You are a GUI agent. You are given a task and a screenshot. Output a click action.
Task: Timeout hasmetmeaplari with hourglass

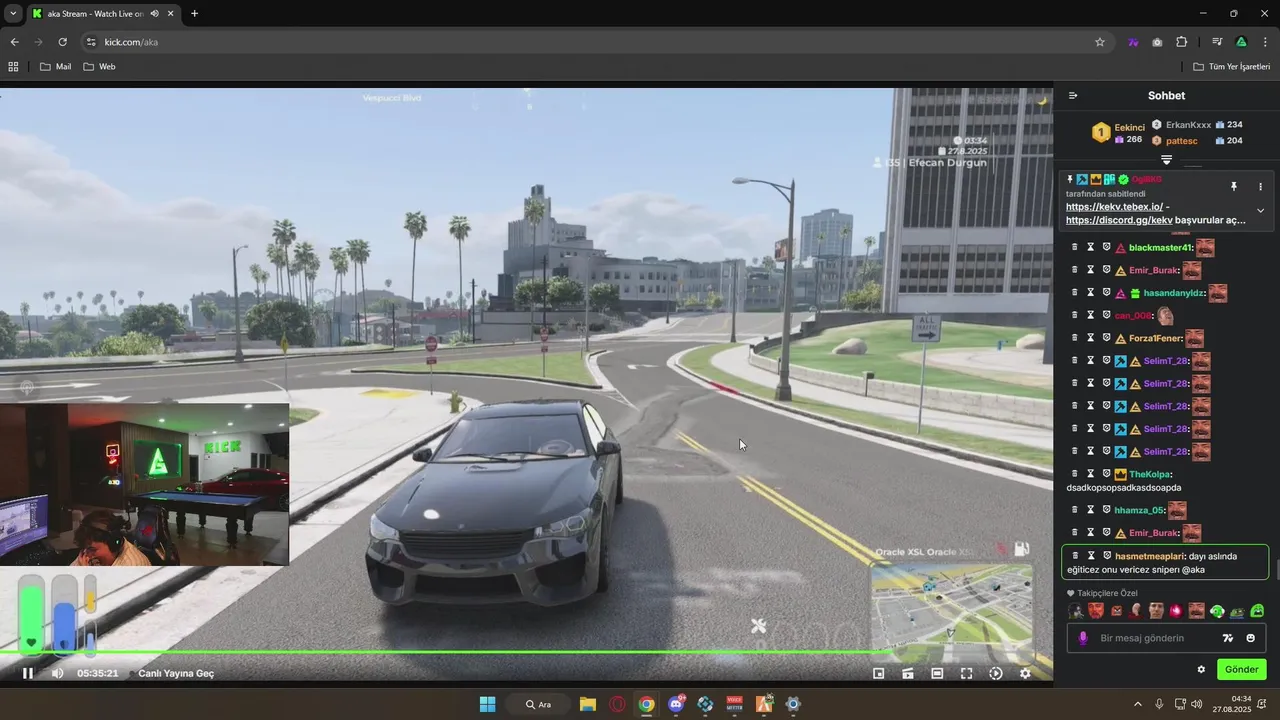pyautogui.click(x=1091, y=555)
